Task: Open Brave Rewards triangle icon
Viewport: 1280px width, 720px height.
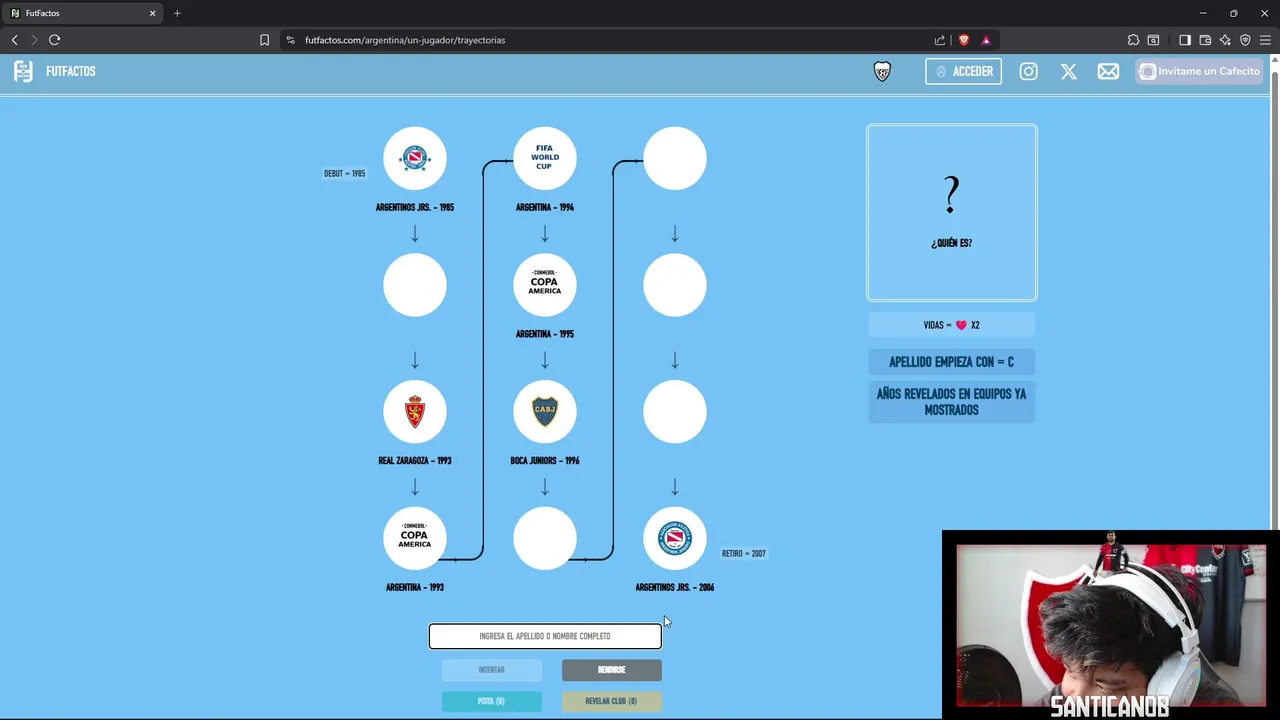Action: pos(986,40)
